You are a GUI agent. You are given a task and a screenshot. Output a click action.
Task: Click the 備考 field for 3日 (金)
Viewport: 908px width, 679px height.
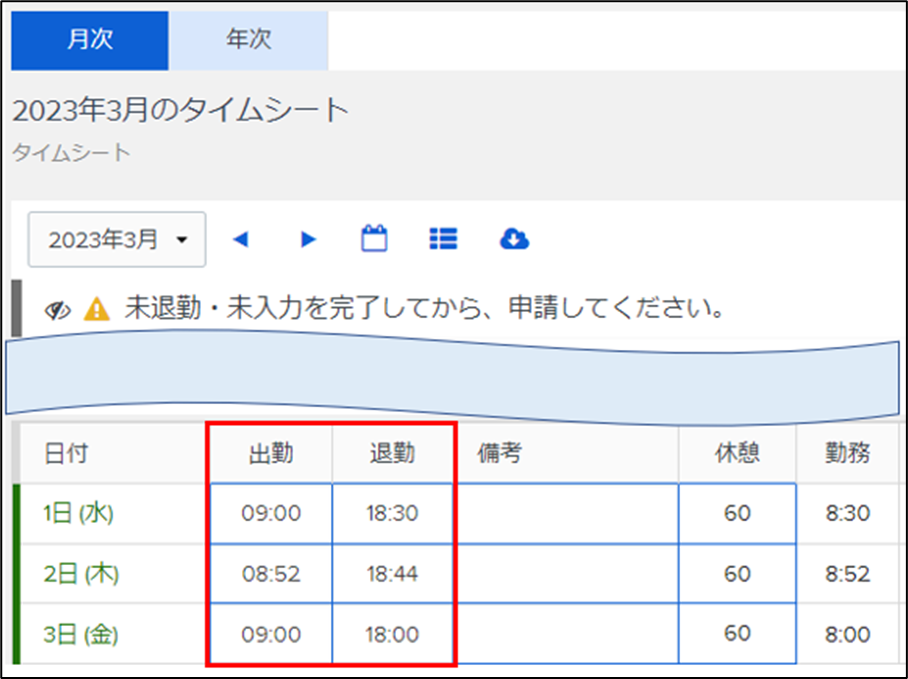(x=568, y=634)
